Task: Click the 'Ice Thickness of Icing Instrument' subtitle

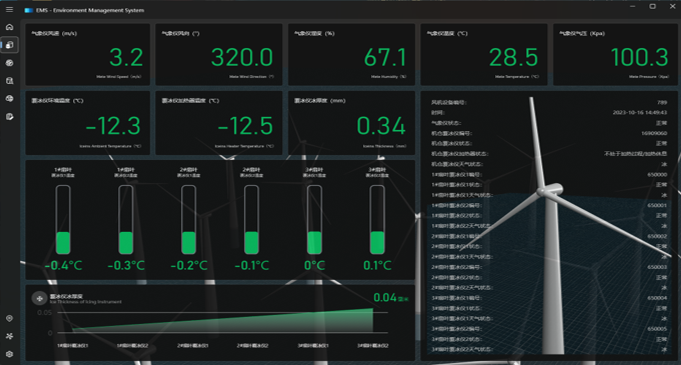Action: [x=86, y=302]
